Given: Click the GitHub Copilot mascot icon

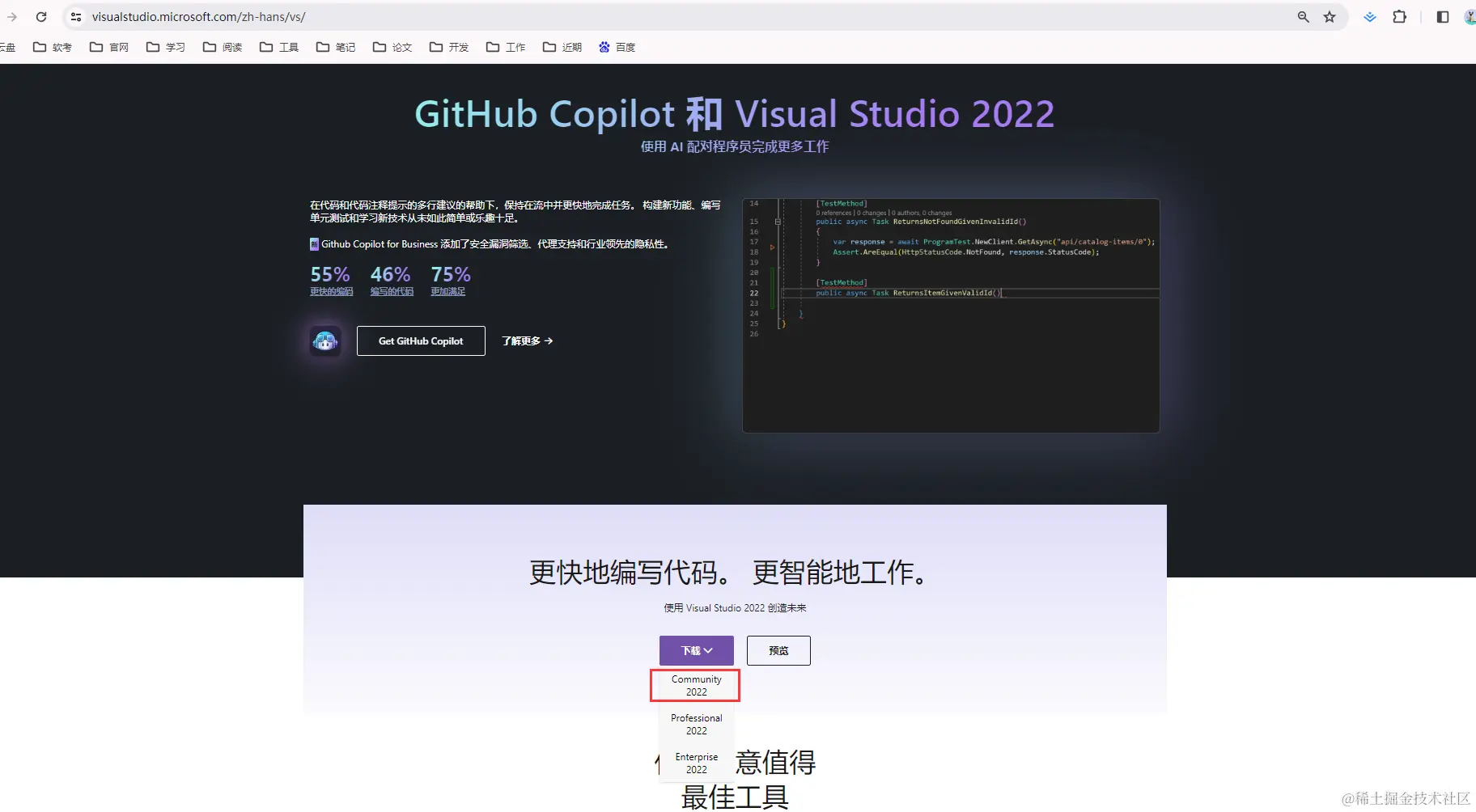Looking at the screenshot, I should (x=325, y=341).
